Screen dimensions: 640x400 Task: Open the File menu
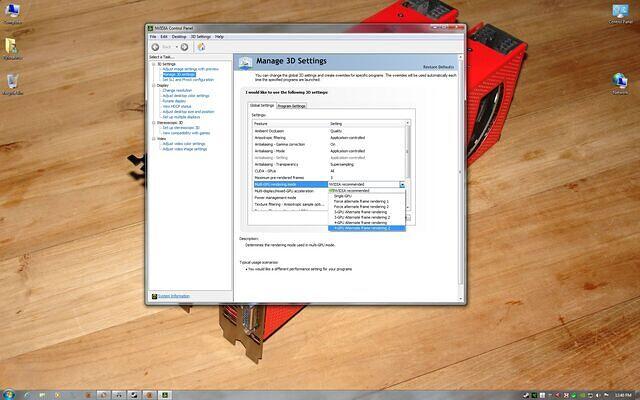[x=153, y=36]
